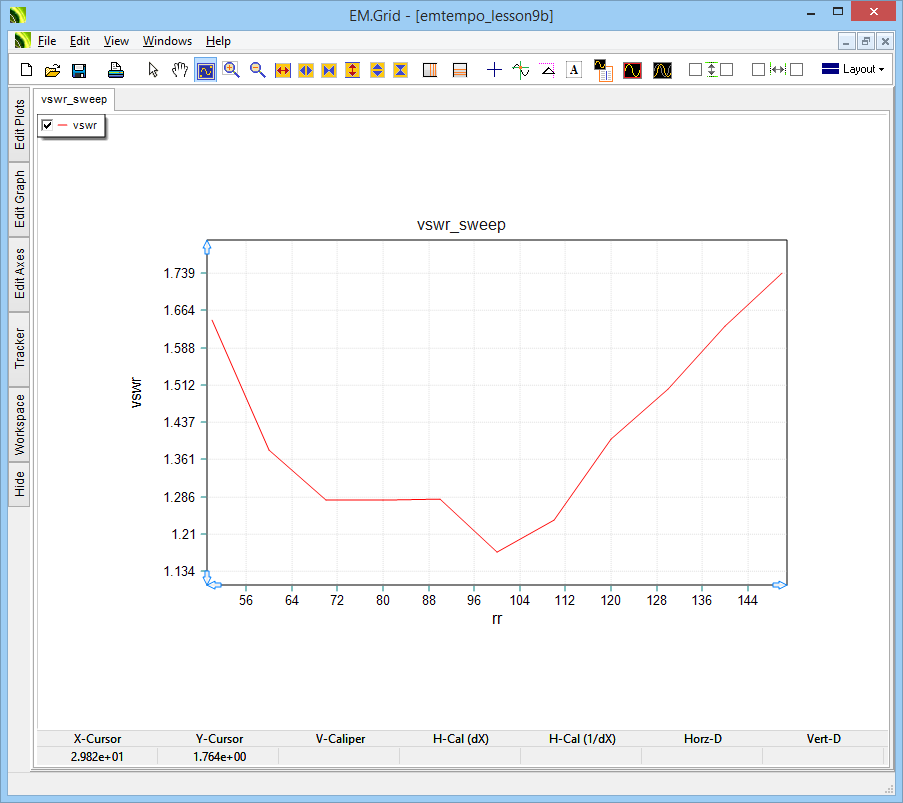Click the zoom in magnifier icon
The width and height of the screenshot is (903, 803).
(232, 70)
